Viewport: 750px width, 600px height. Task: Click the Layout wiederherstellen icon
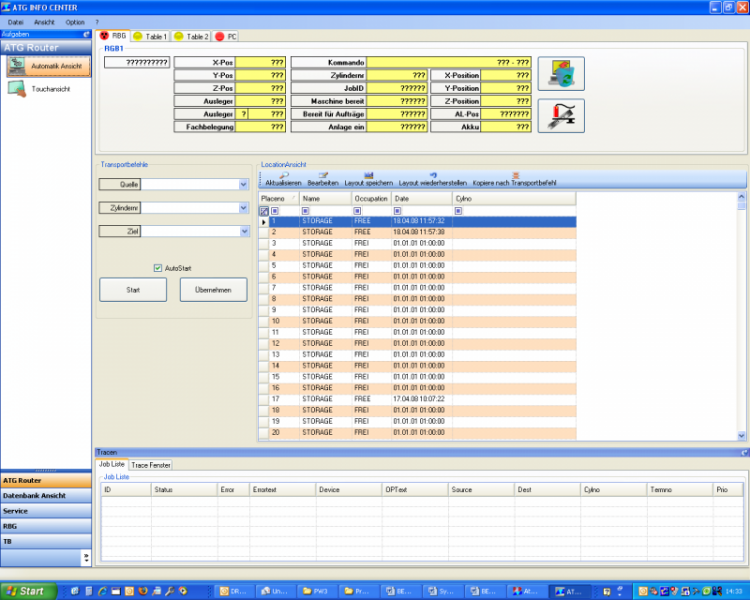(x=433, y=175)
